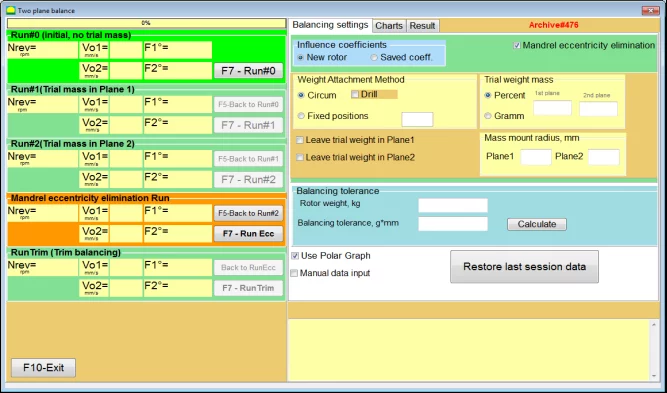Click the F7 - Run#1 button
The width and height of the screenshot is (667, 393).
click(248, 125)
